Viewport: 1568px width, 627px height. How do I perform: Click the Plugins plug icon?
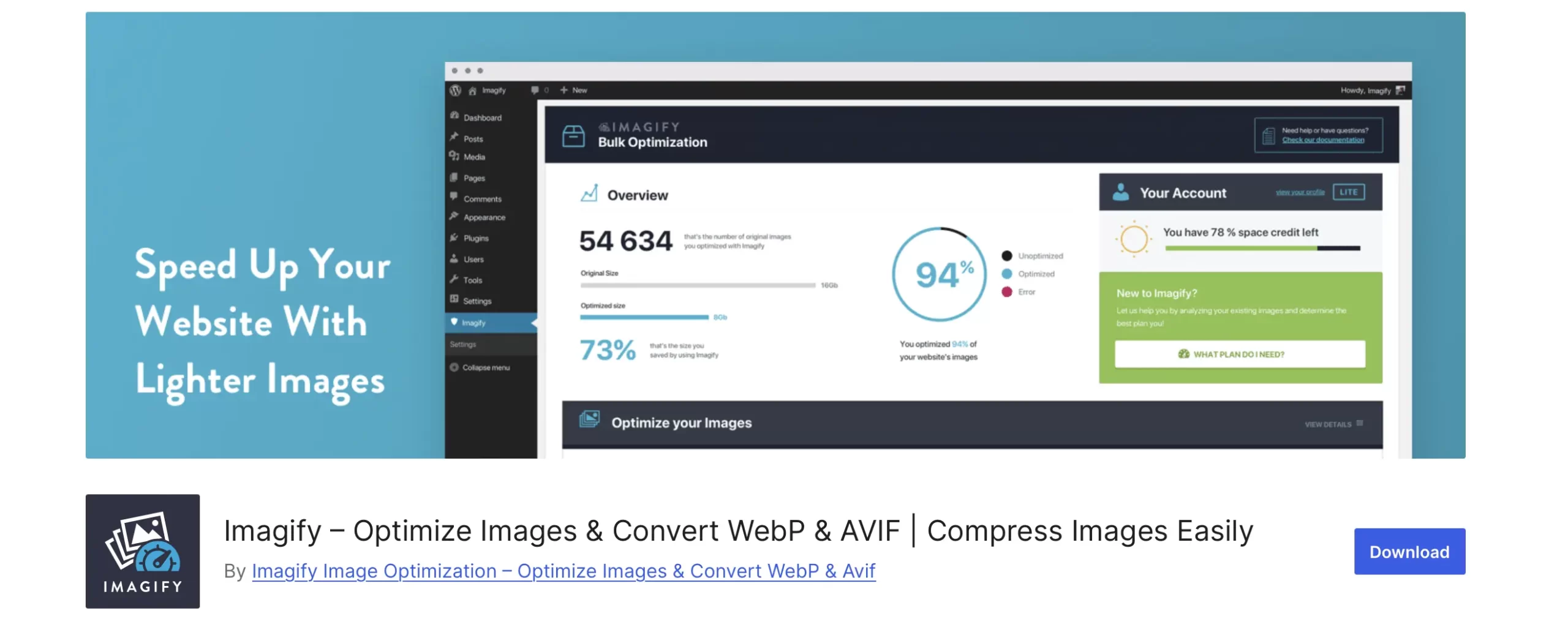coord(454,237)
